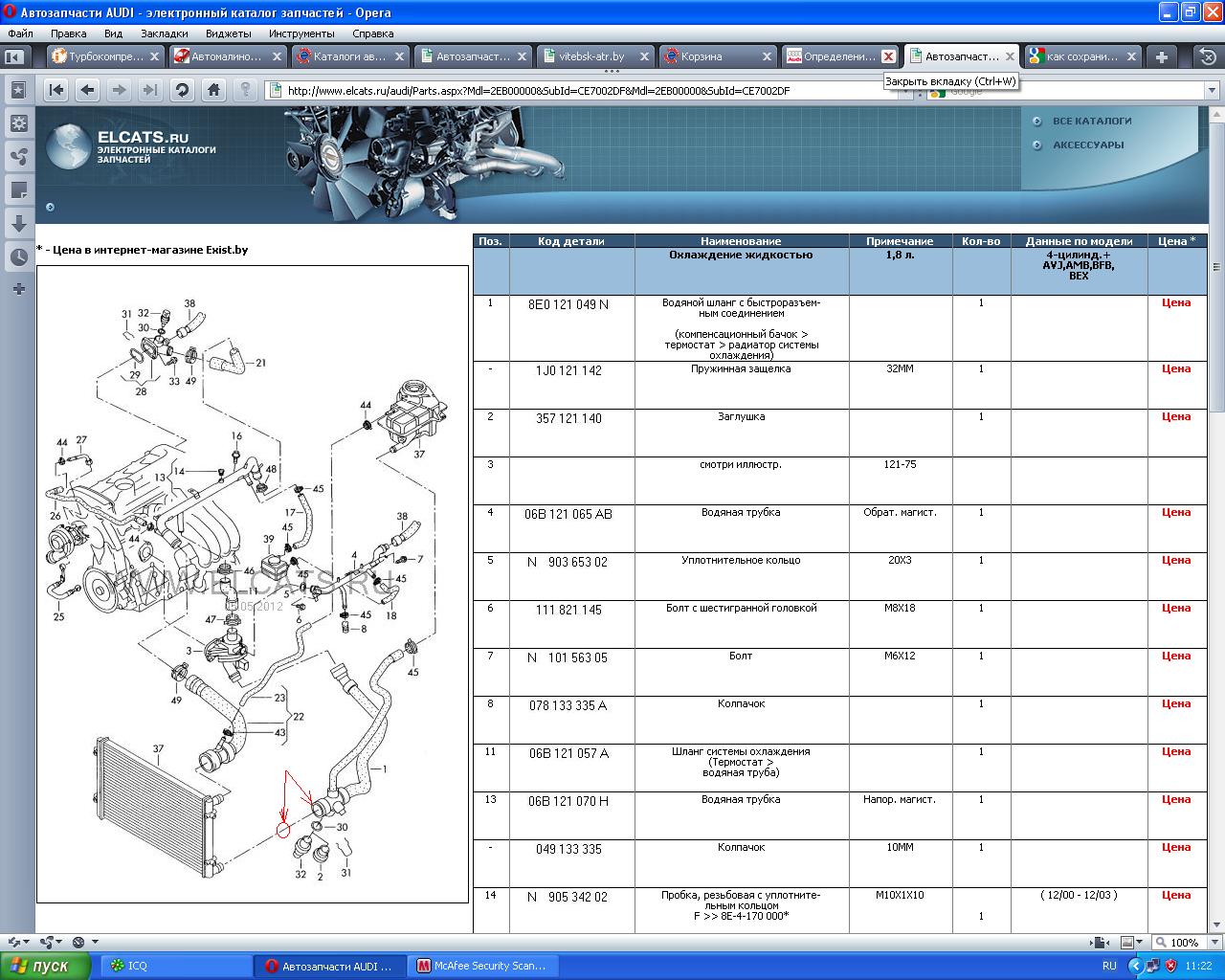Expand hidden tray icons arrow
Image resolution: width=1225 pixels, height=980 pixels.
click(x=1135, y=966)
